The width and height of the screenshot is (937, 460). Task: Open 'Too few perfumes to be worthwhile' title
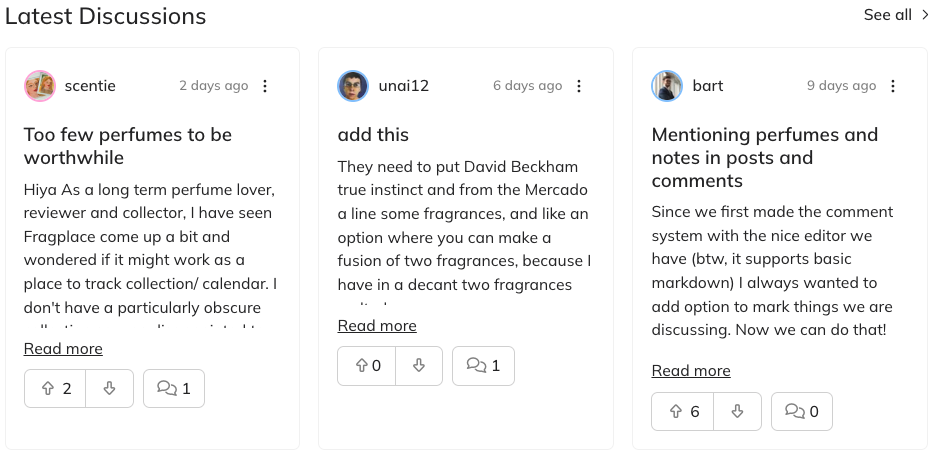[x=128, y=146]
